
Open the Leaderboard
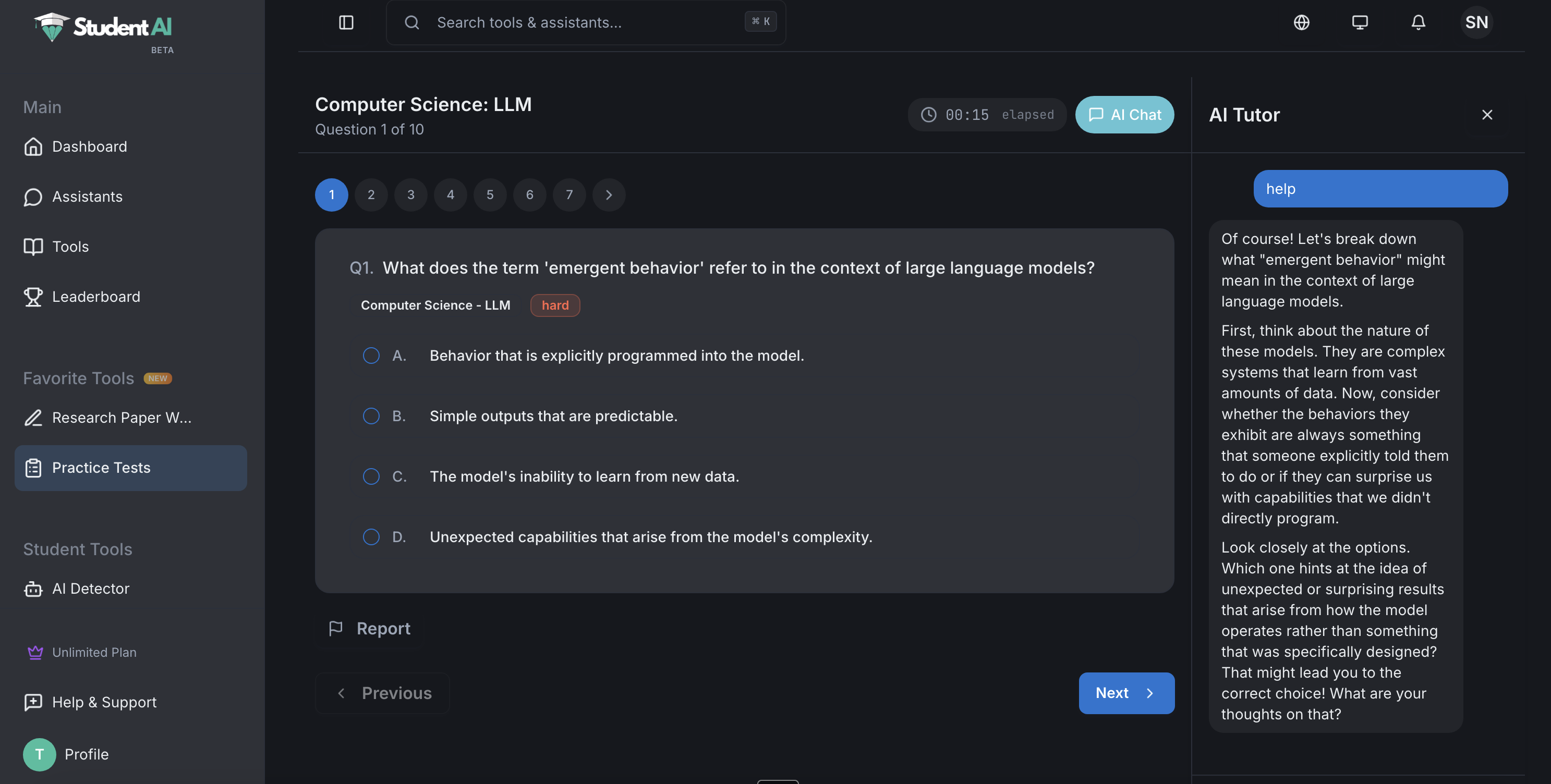point(95,296)
